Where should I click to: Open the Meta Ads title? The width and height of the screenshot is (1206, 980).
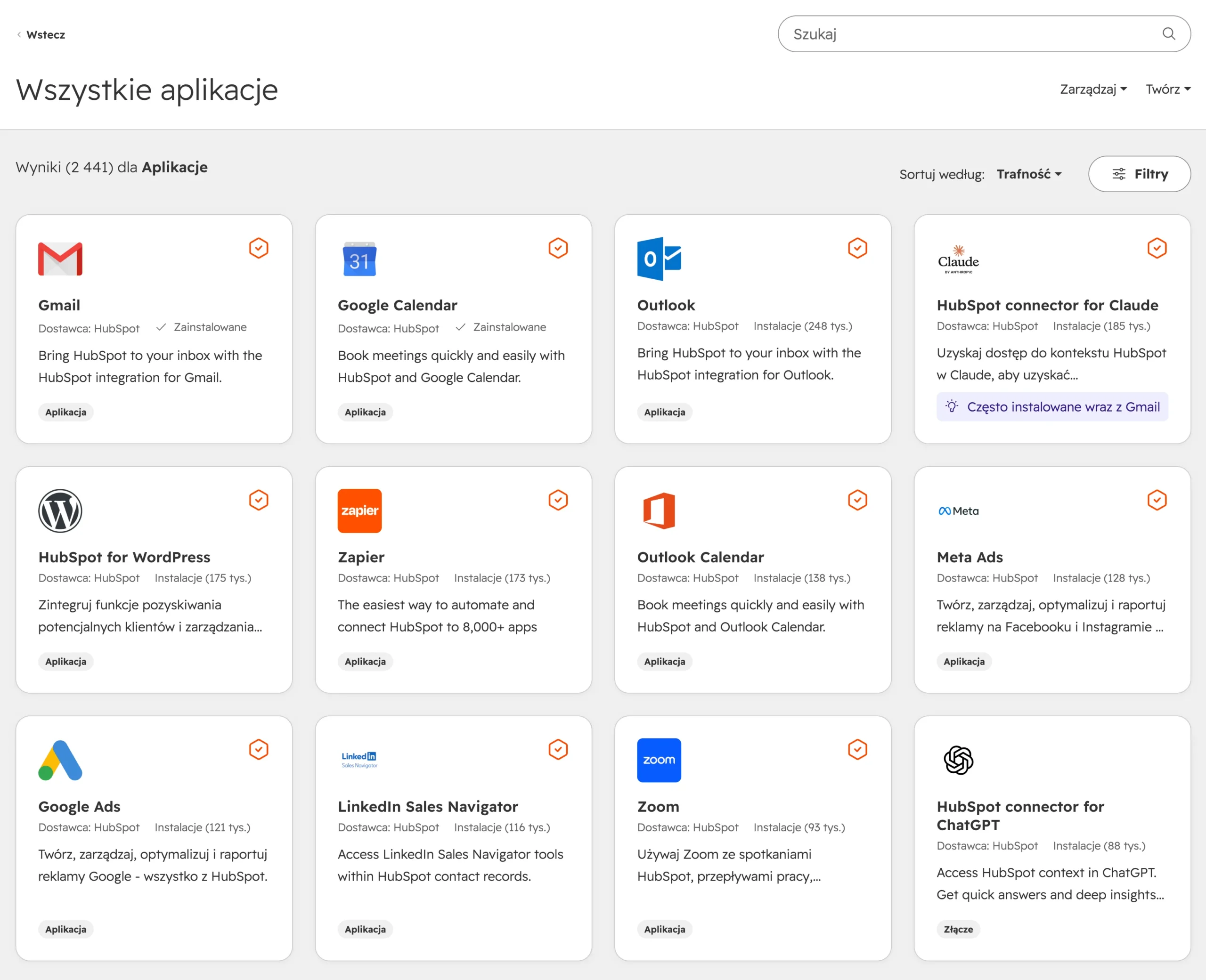click(x=970, y=557)
